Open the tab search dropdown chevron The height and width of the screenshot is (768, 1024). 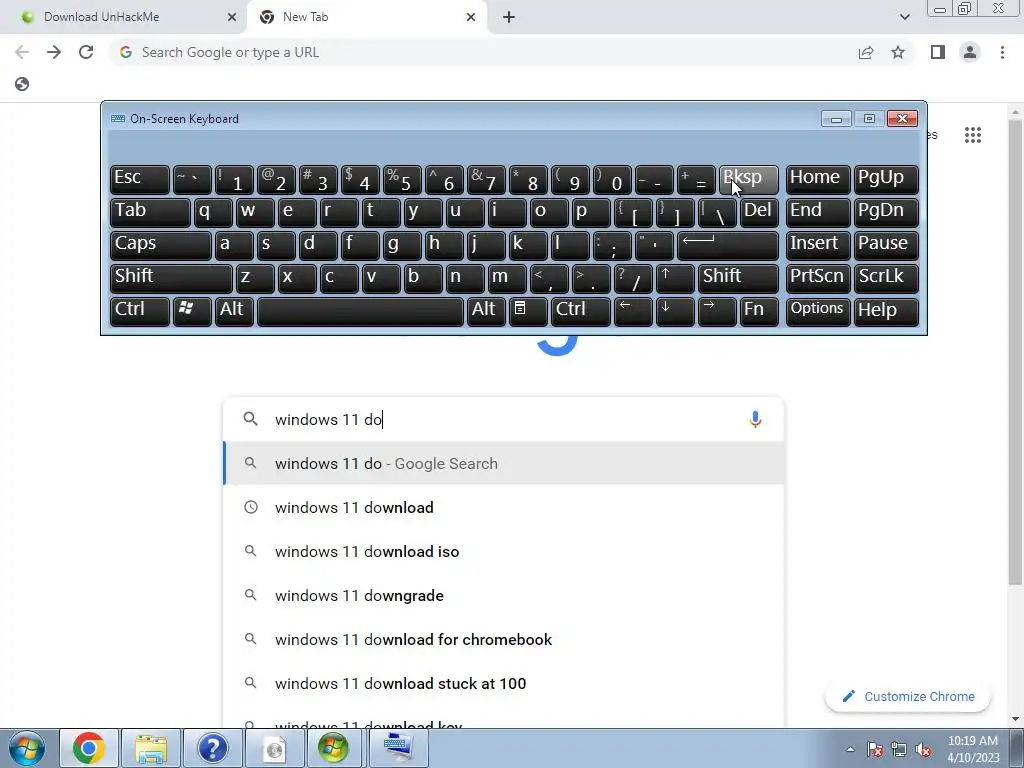904,17
